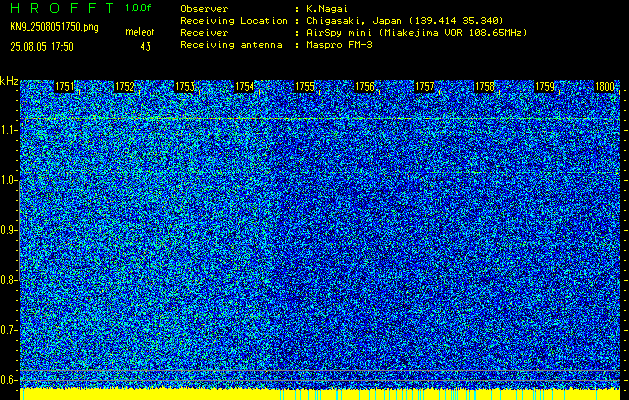629x400 pixels.
Task: Click the 0.9 frequency axis label
Action: pos(8,230)
